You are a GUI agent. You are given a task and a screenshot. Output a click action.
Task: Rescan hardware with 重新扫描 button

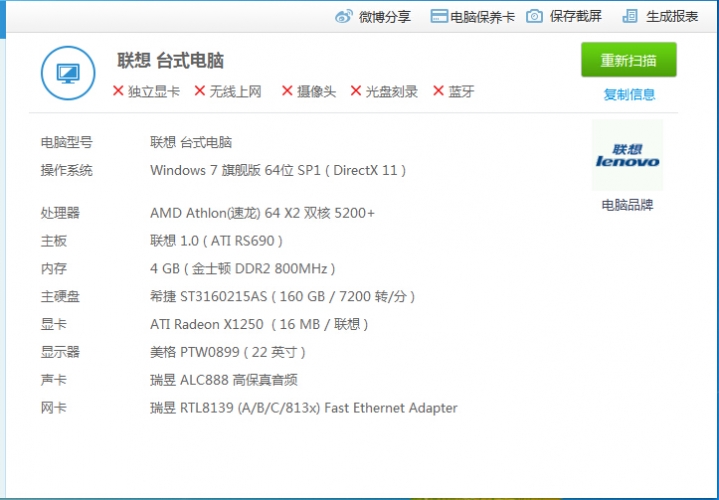coord(629,60)
